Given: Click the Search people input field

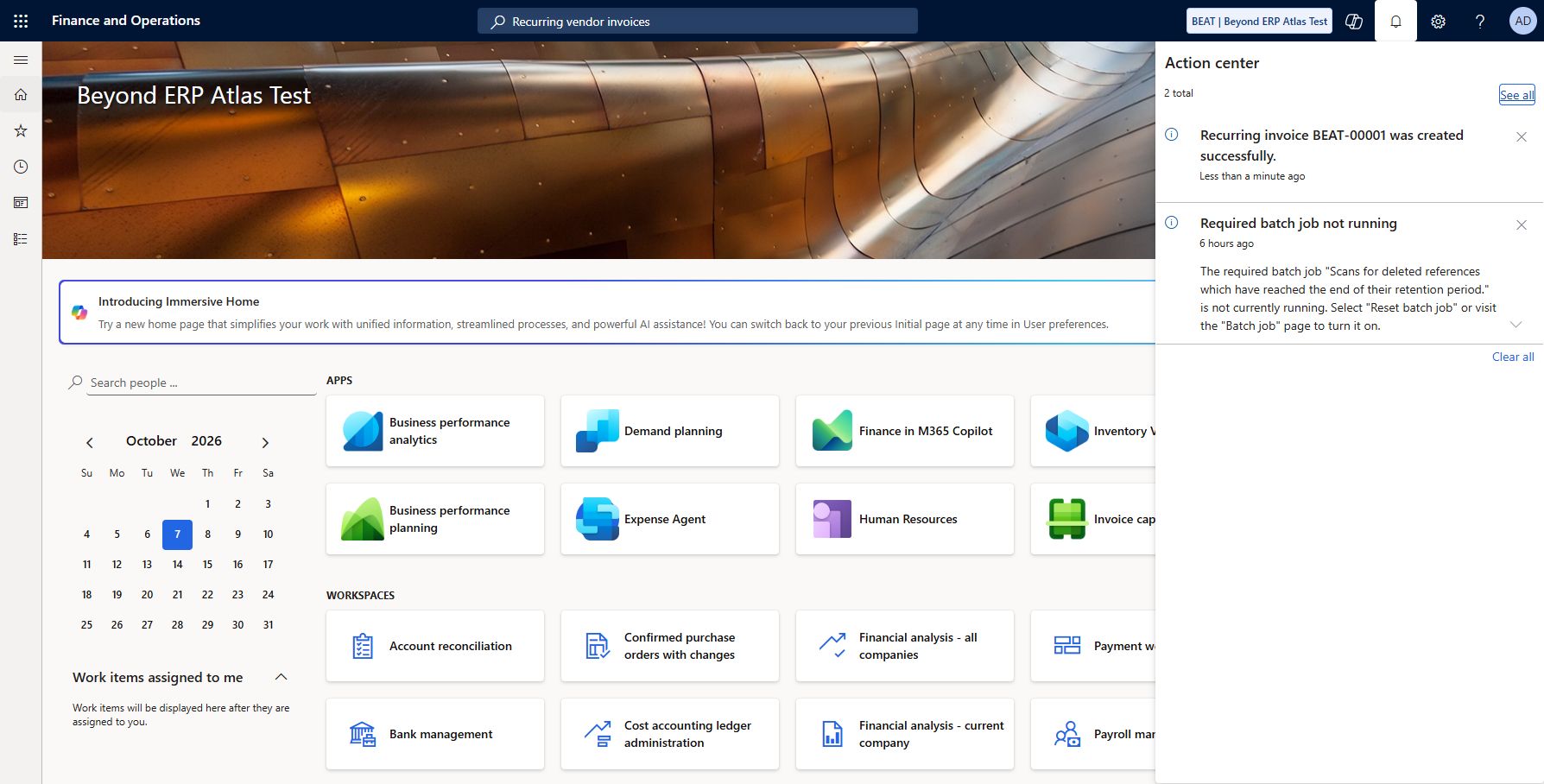Looking at the screenshot, I should pos(201,383).
